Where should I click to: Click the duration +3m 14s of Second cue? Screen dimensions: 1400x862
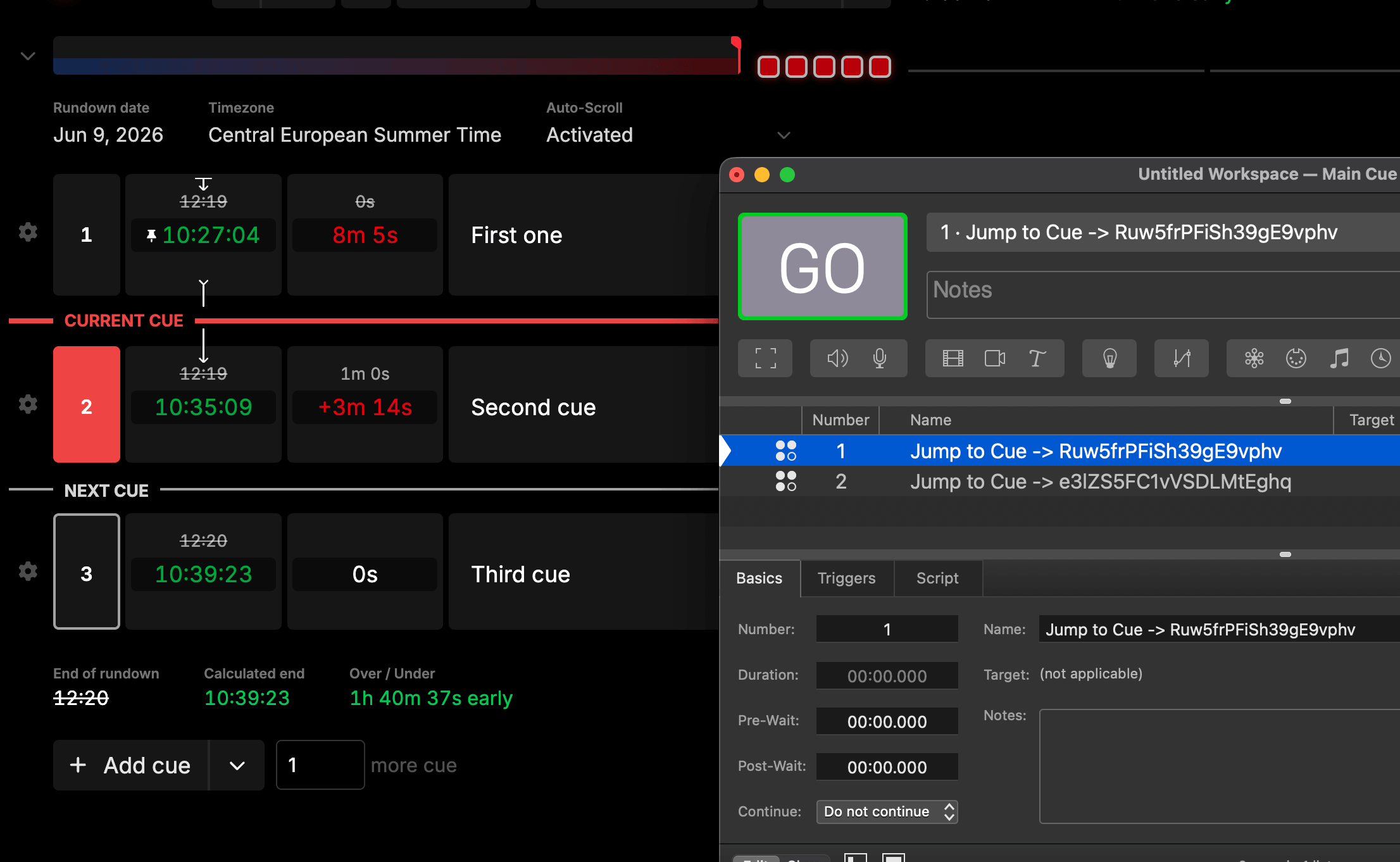coord(365,407)
